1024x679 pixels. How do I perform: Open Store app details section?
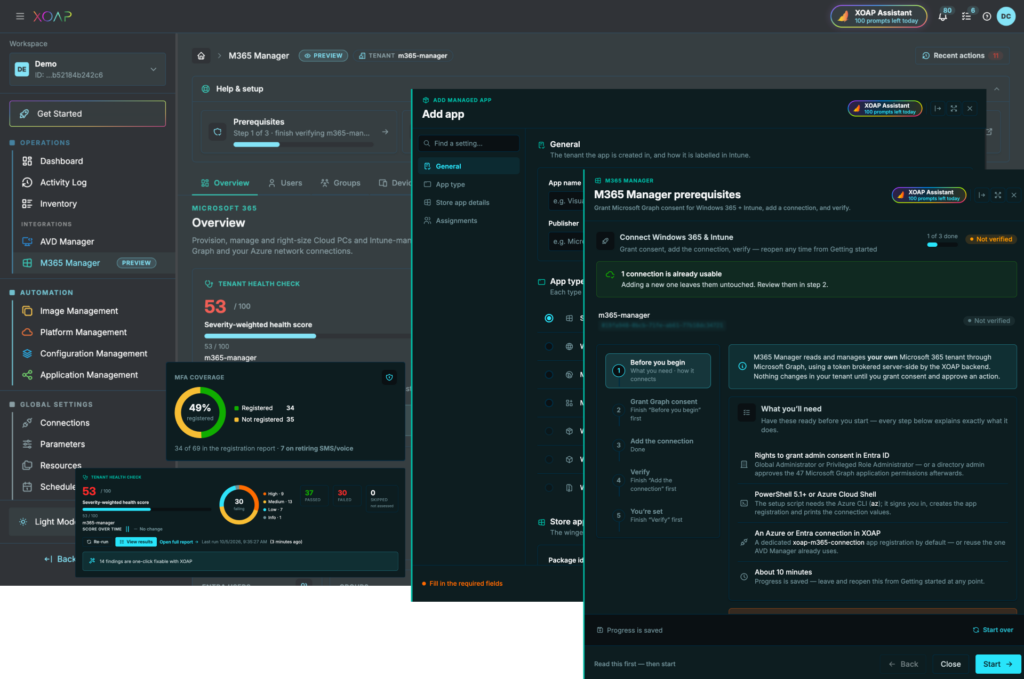(x=469, y=202)
